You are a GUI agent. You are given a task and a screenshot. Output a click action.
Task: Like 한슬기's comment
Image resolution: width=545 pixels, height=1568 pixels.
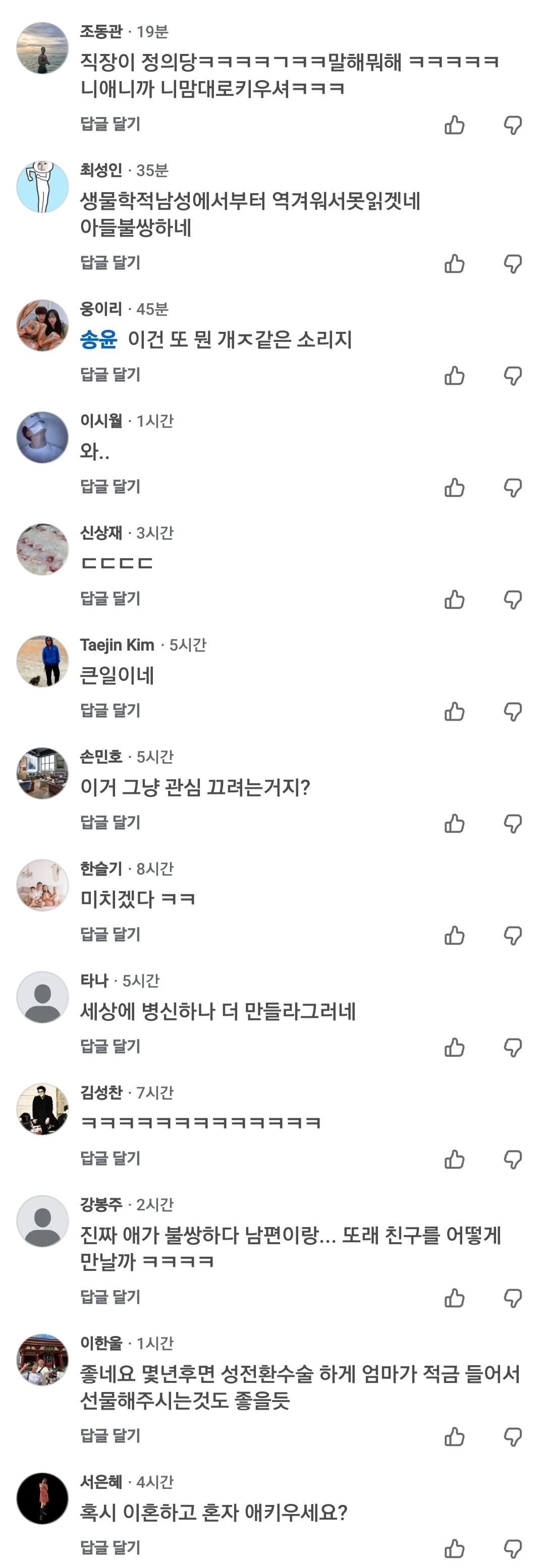[x=454, y=936]
